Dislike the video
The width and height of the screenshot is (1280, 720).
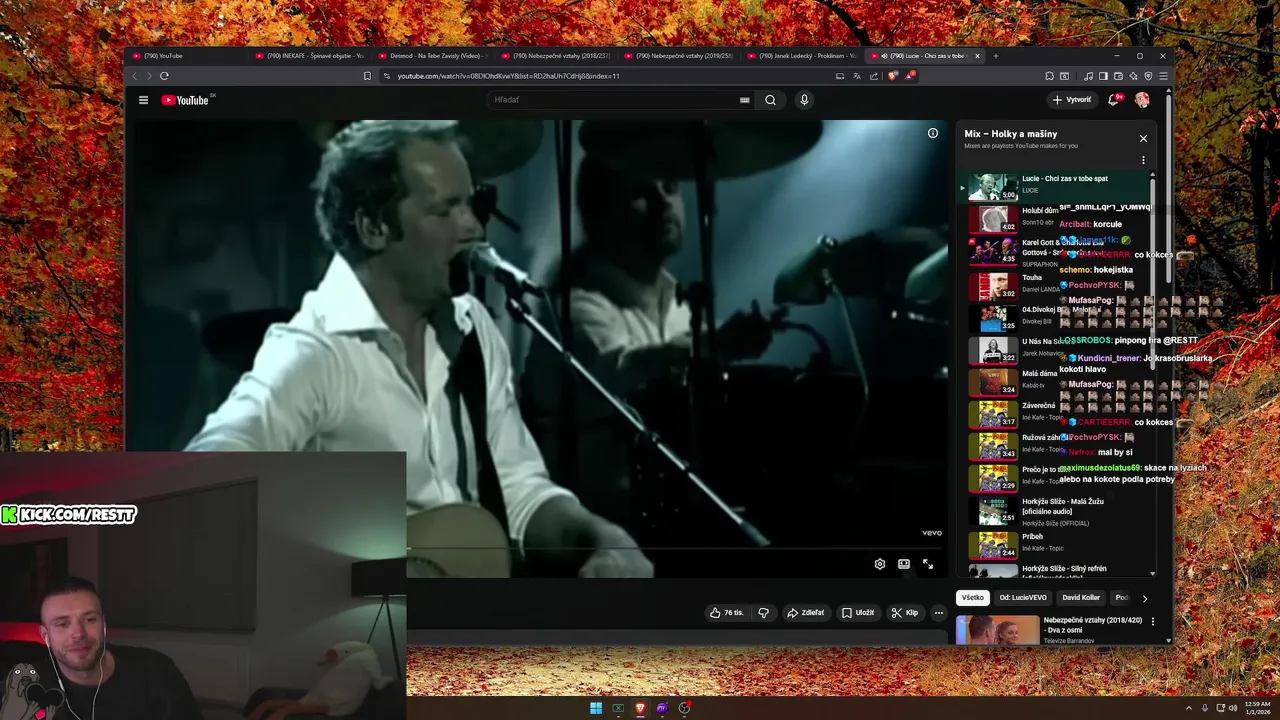(764, 613)
